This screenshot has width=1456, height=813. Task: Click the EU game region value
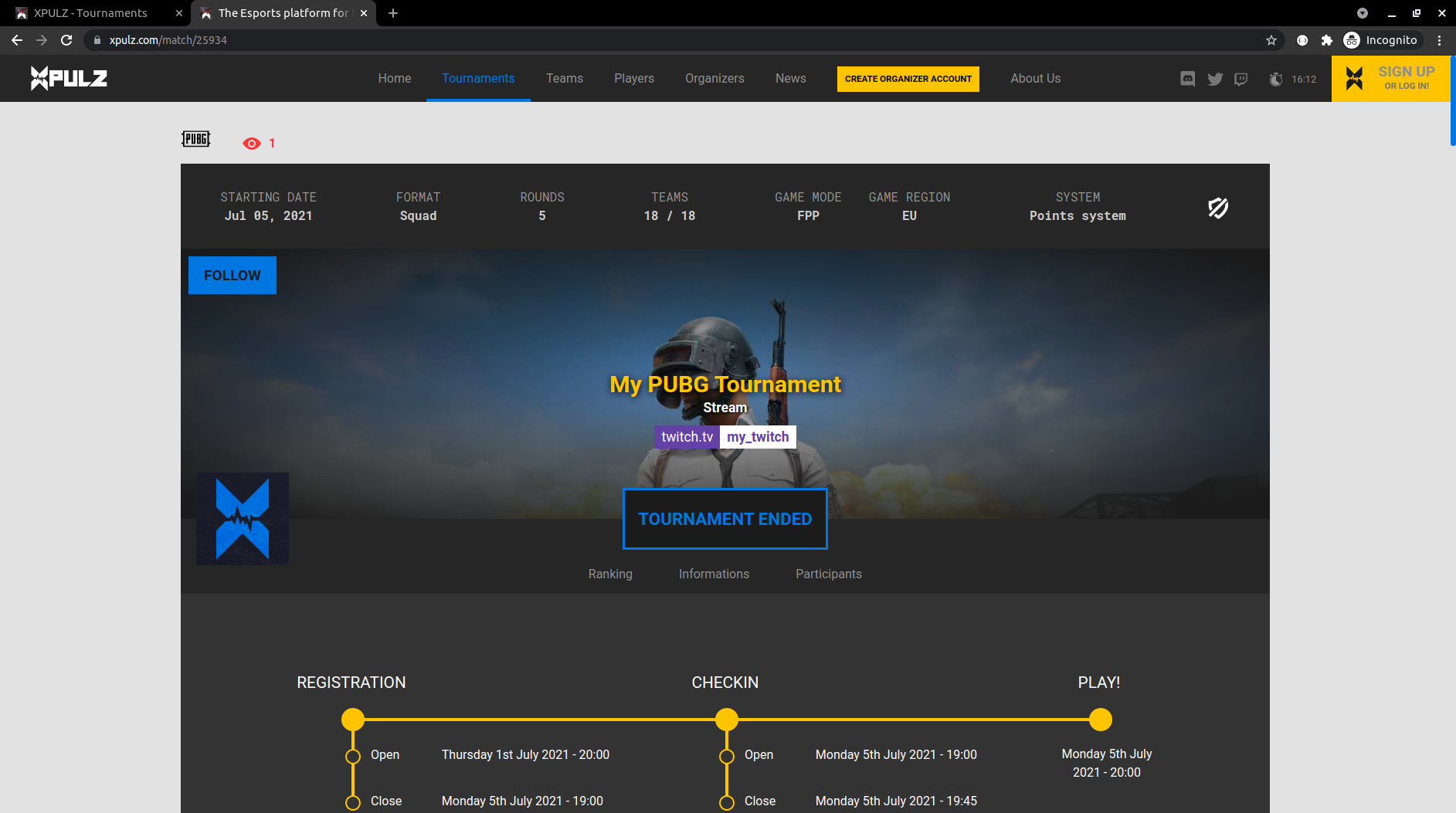pyautogui.click(x=909, y=216)
